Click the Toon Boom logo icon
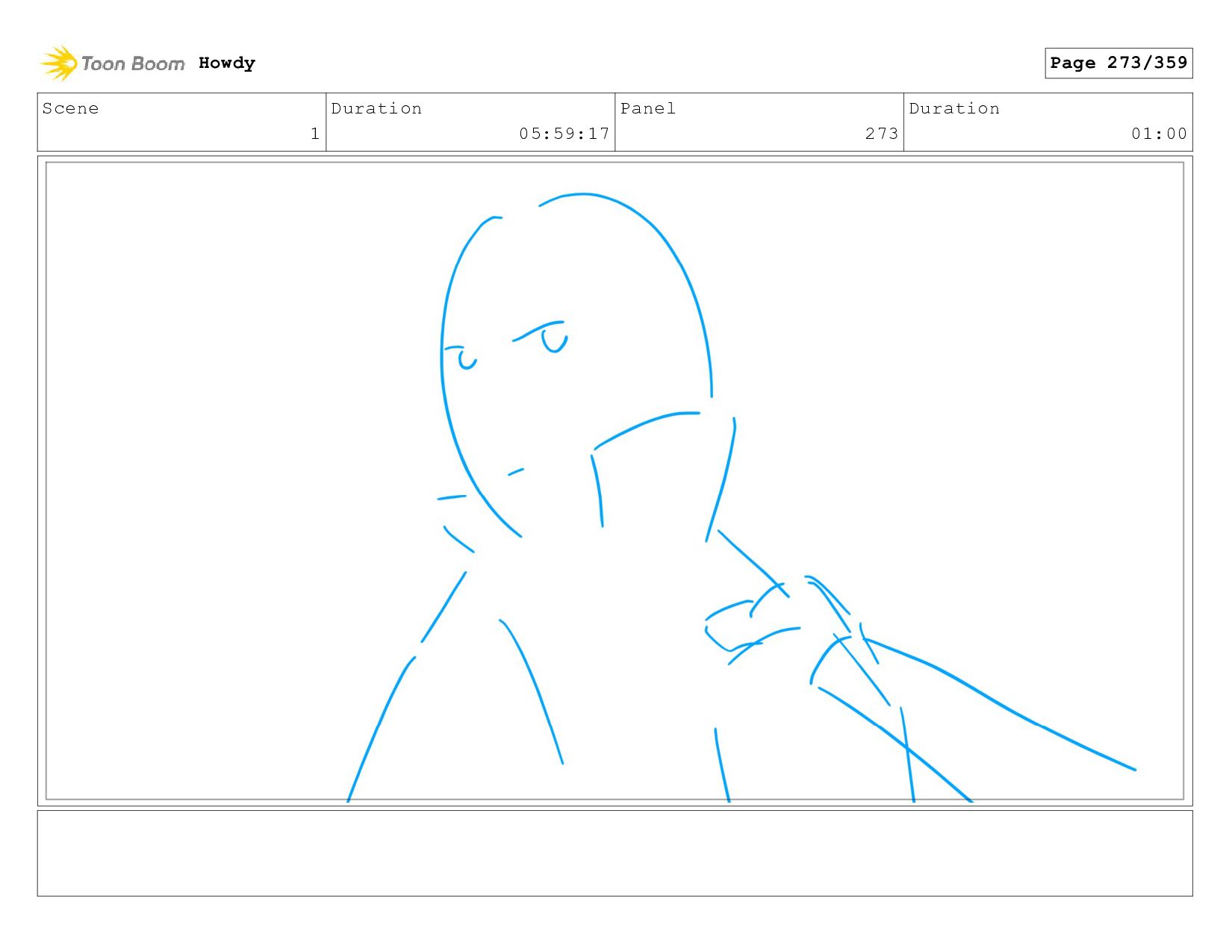The width and height of the screenshot is (1232, 952). (58, 63)
